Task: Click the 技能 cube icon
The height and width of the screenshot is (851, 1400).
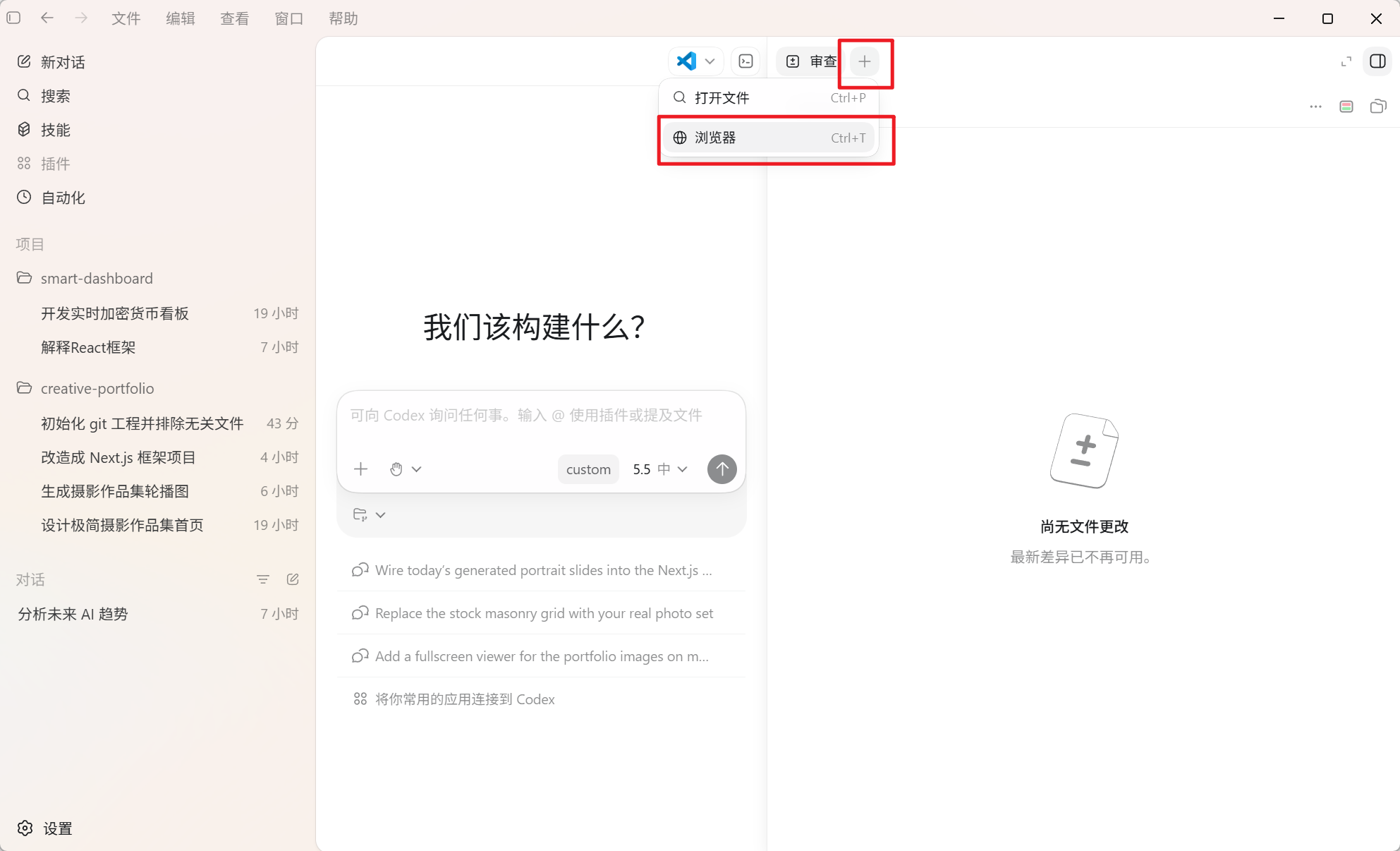Action: coord(24,129)
